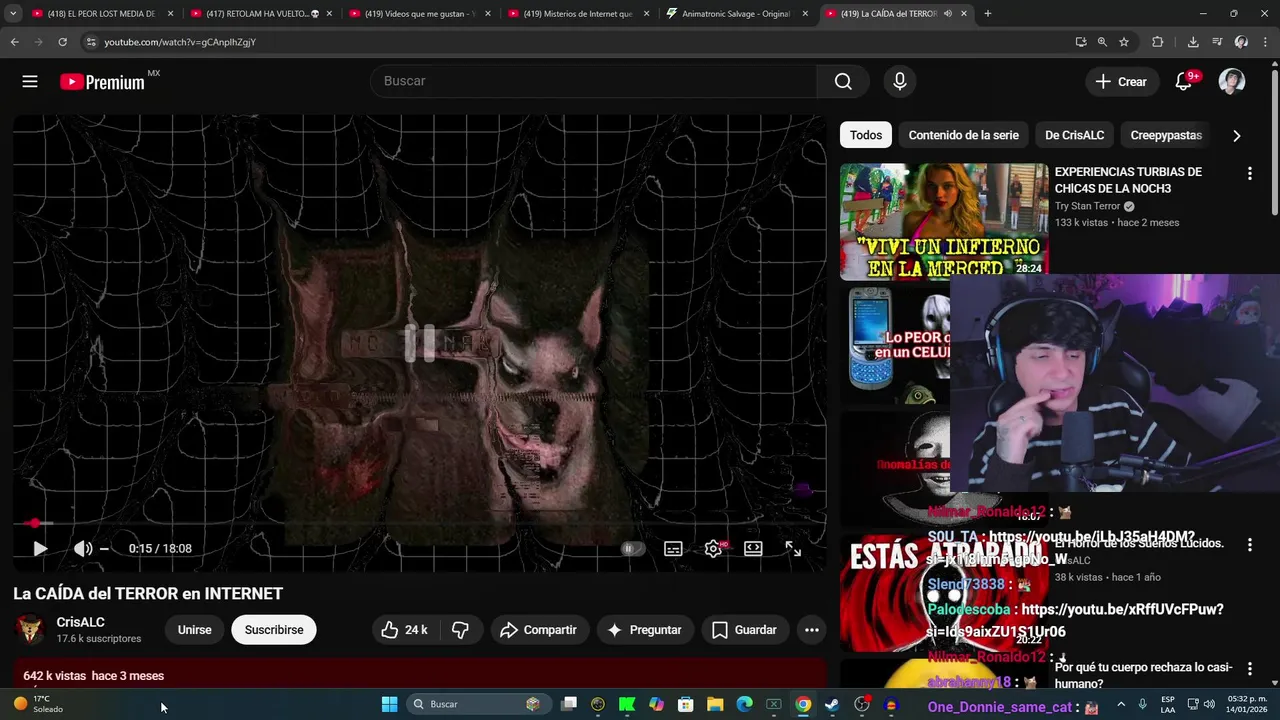This screenshot has width=1280, height=720.
Task: Open the Try Stan Terror channel link
Action: click(x=1088, y=206)
